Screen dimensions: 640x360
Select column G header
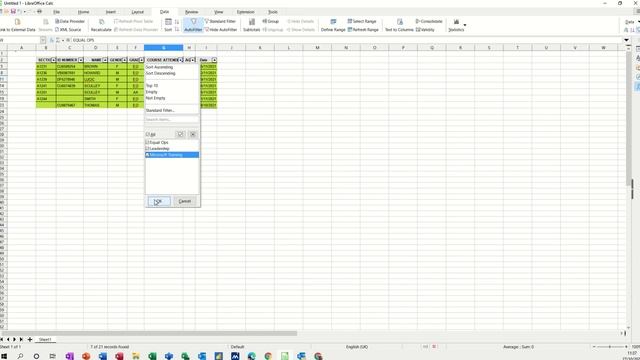pos(163,48)
